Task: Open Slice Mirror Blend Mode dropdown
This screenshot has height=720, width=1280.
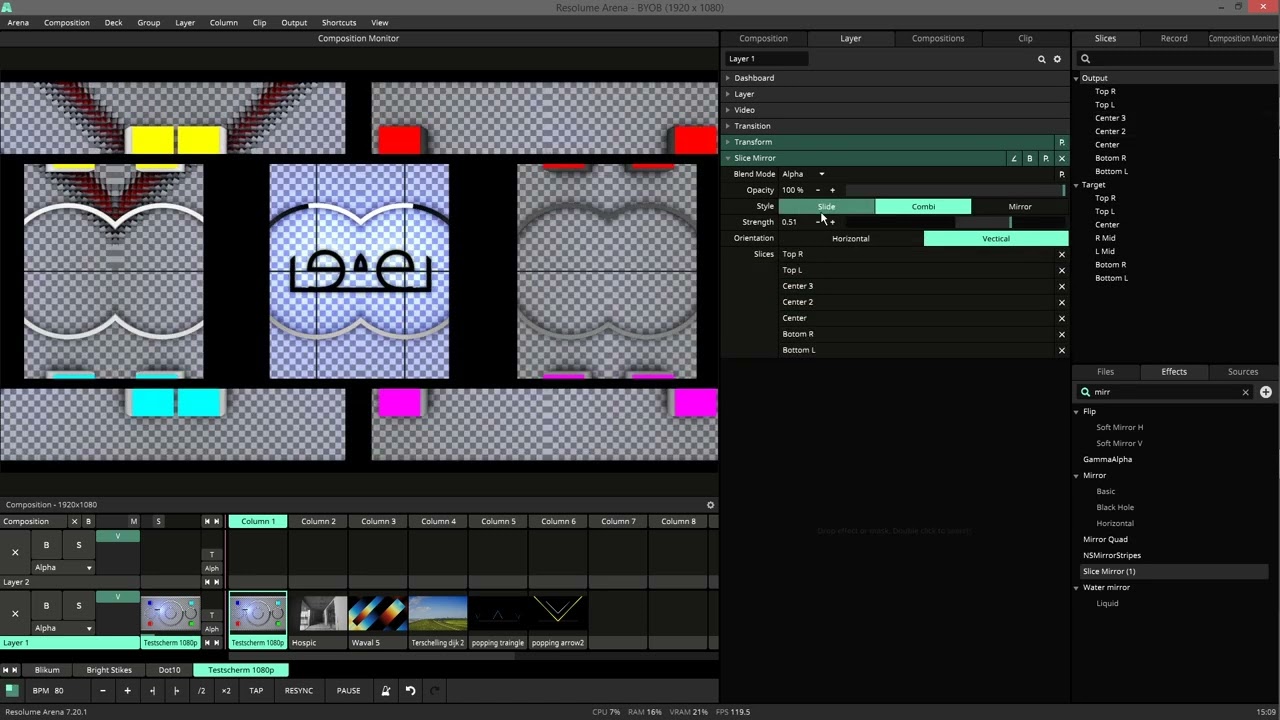Action: 804,174
